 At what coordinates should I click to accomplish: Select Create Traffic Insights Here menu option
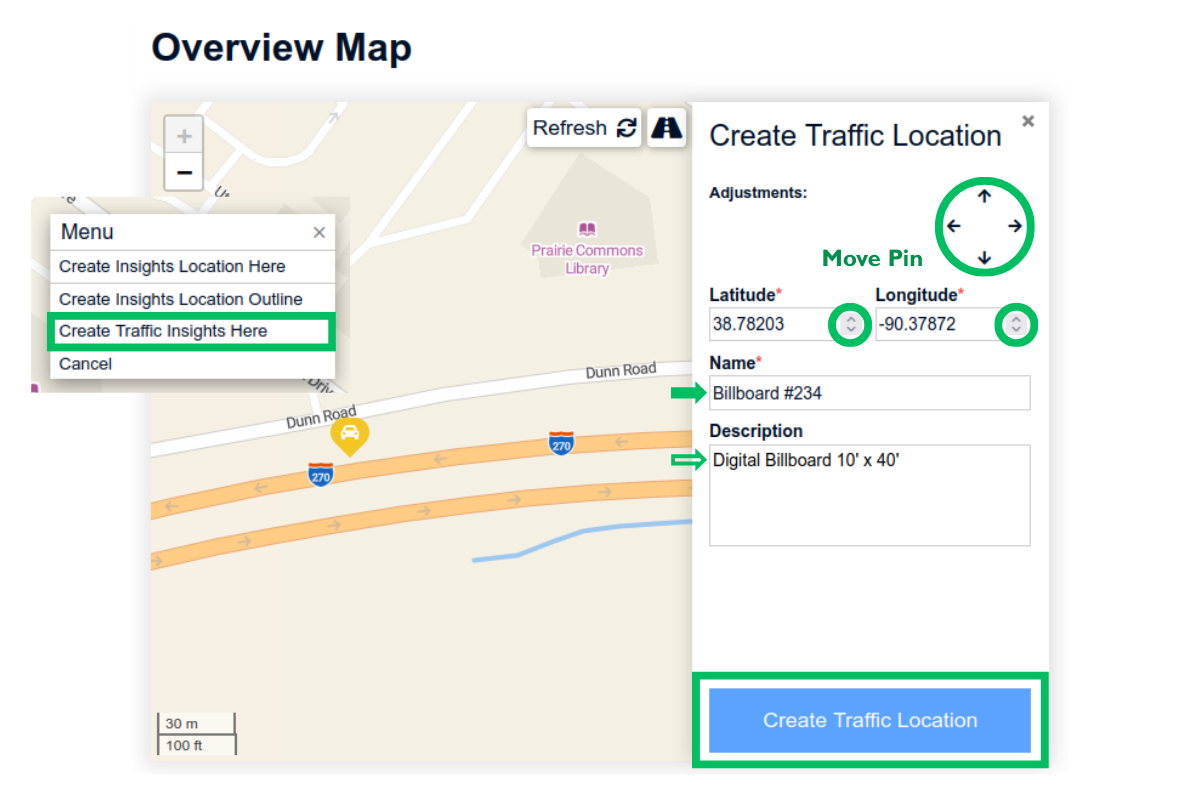[x=160, y=330]
